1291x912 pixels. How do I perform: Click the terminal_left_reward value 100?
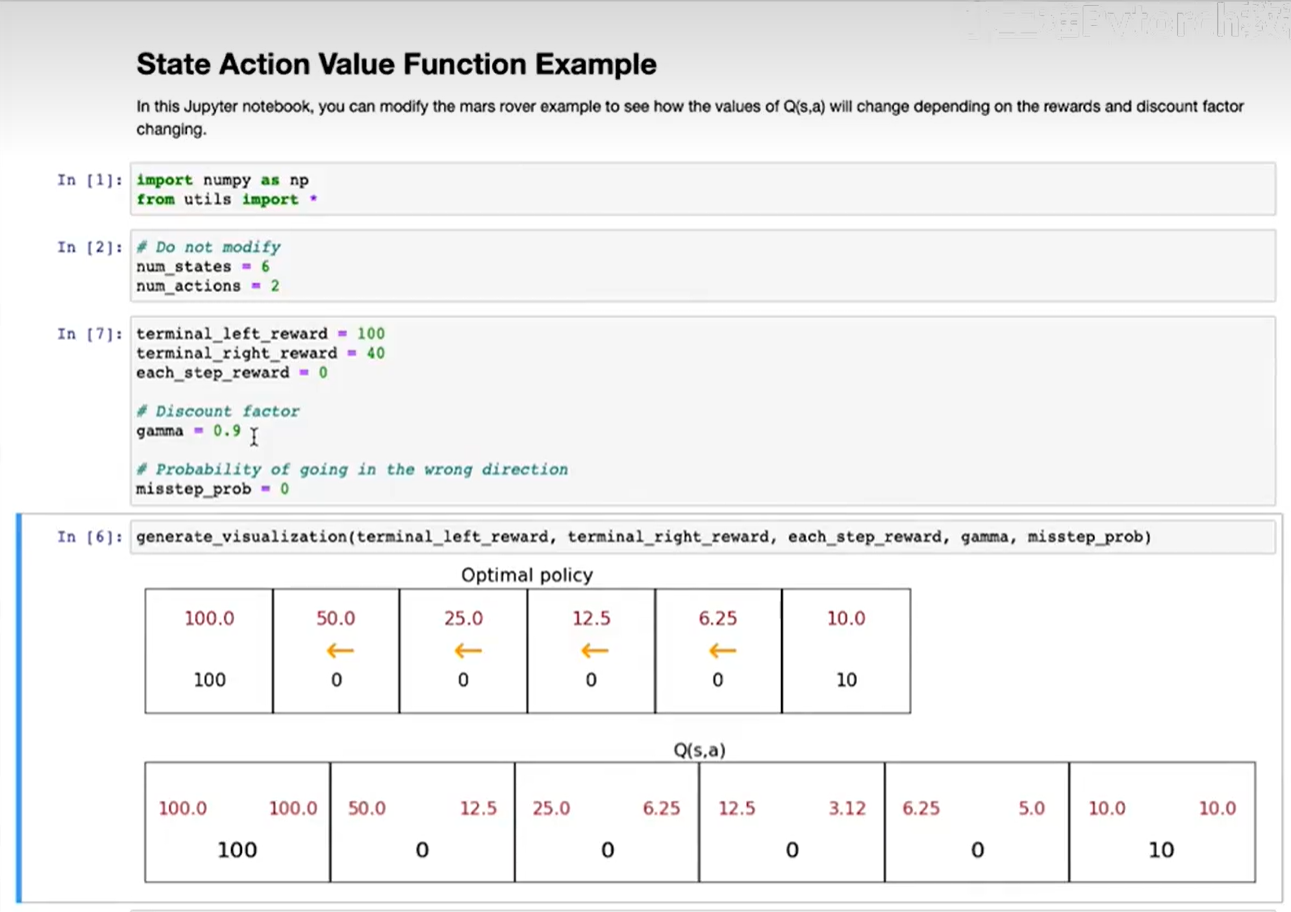click(371, 334)
